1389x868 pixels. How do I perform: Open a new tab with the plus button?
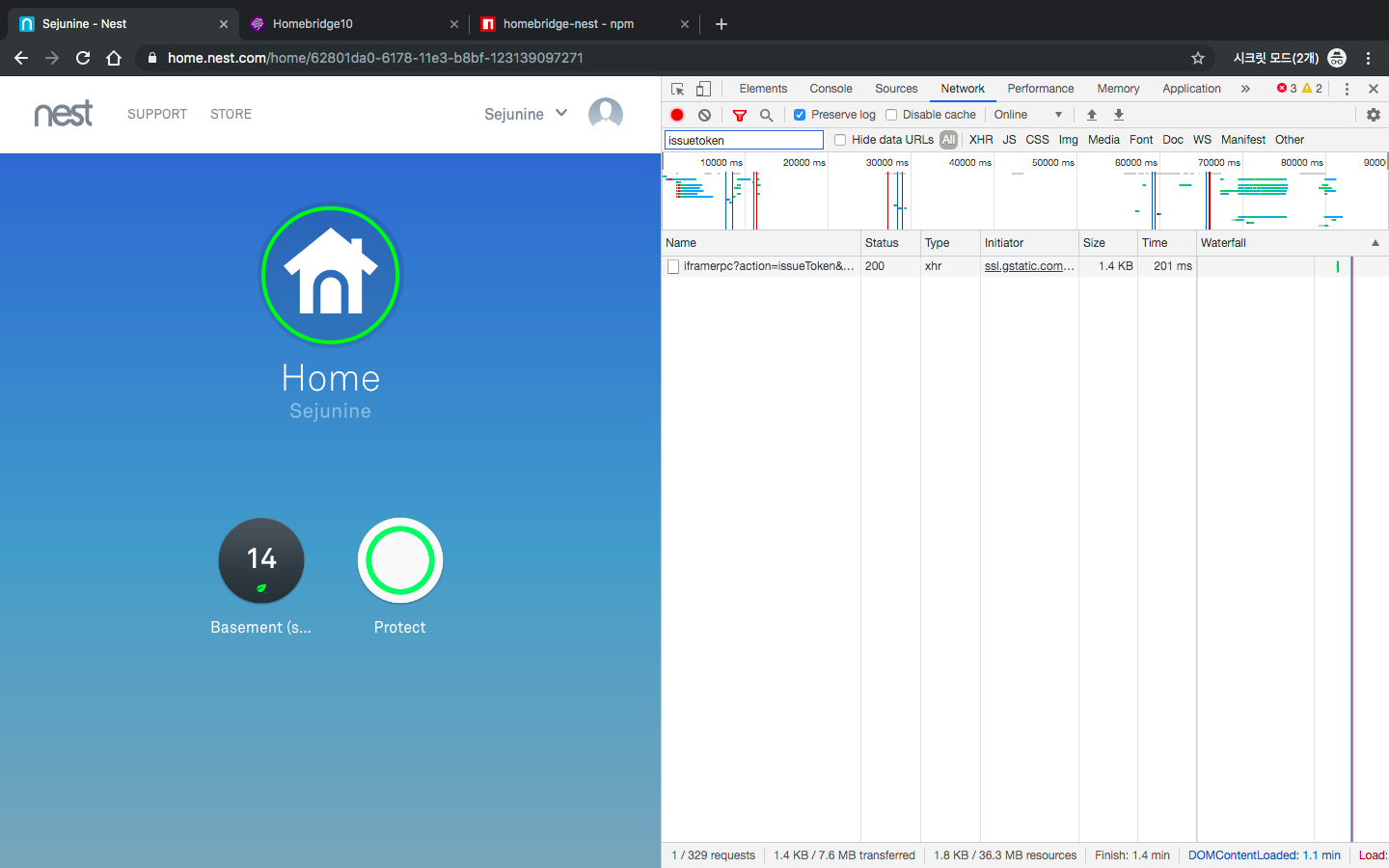pyautogui.click(x=722, y=24)
